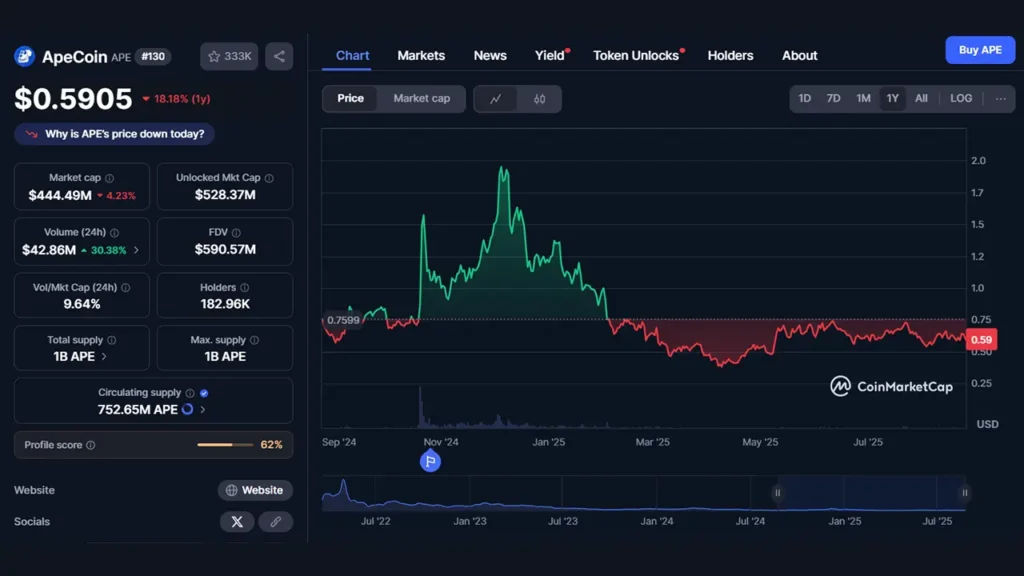Show Market cap info tooltip icon
1024x576 pixels.
point(110,178)
